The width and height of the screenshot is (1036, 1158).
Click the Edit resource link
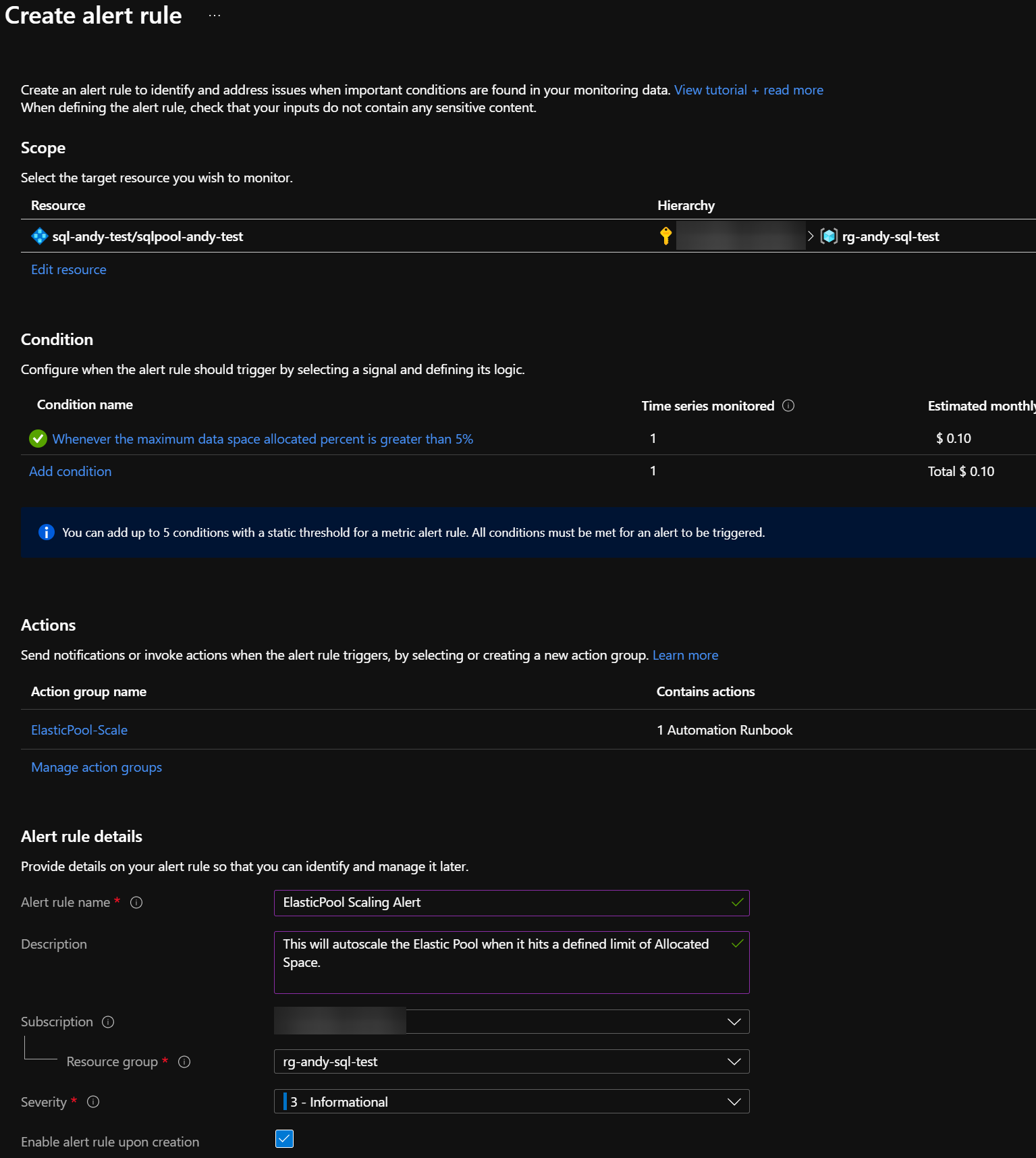point(69,269)
